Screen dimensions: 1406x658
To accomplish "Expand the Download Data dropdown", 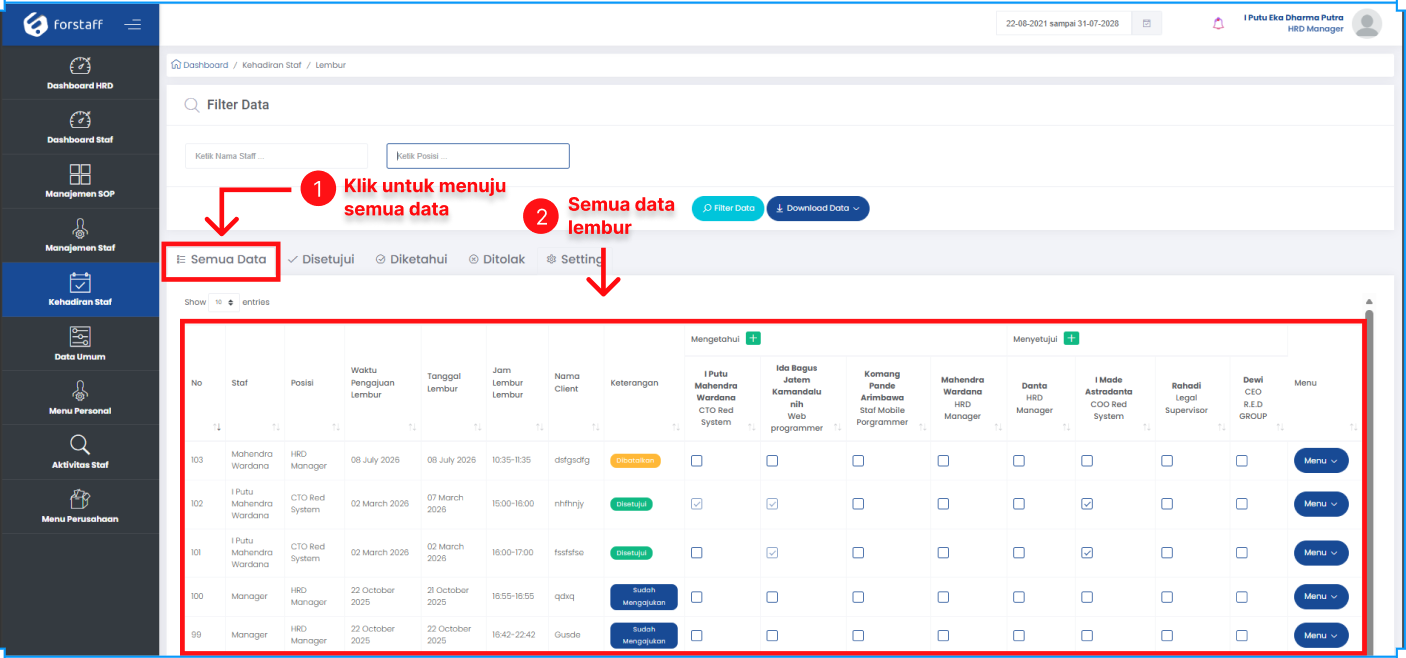I will (x=818, y=208).
